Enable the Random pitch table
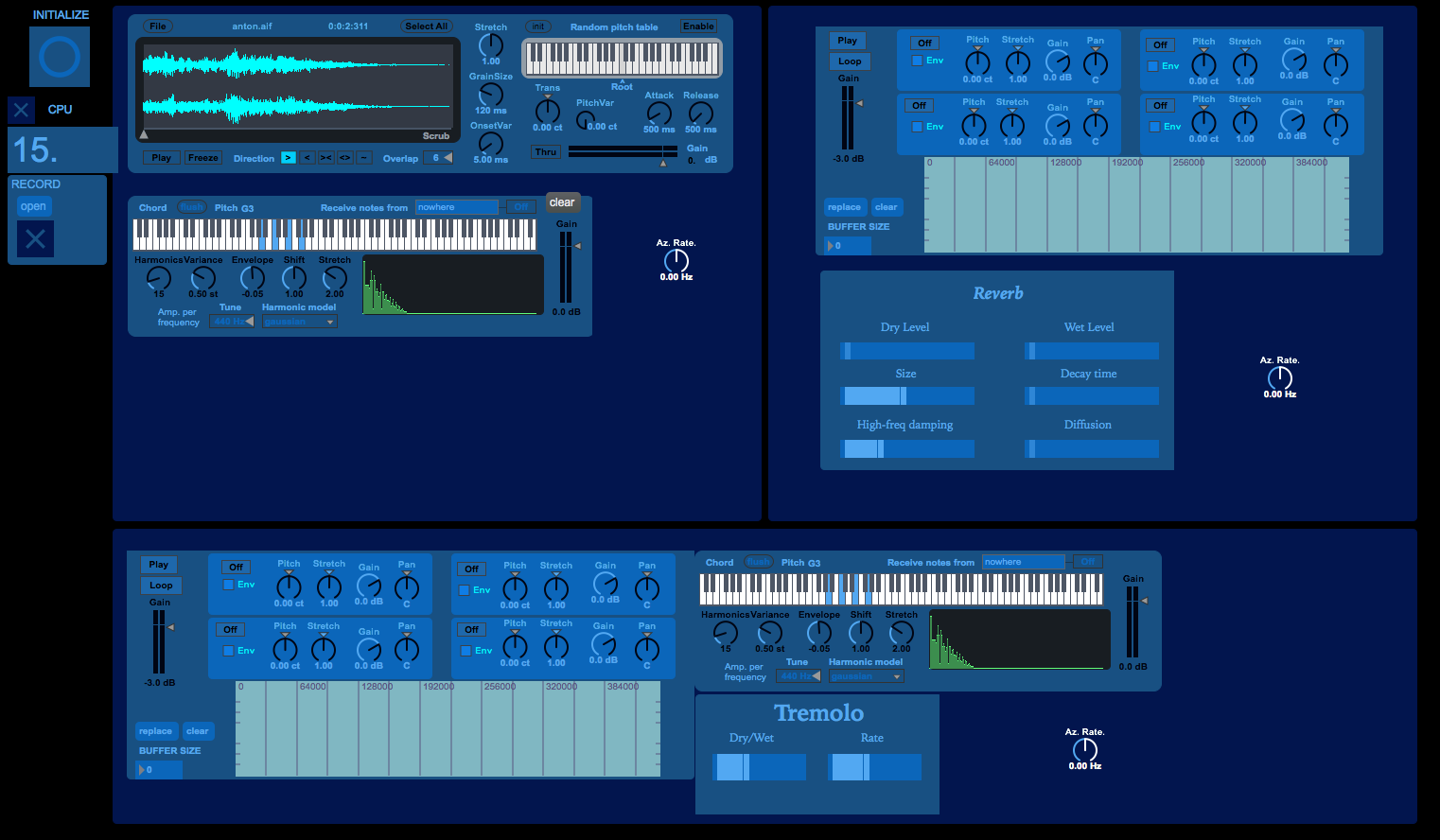1440x840 pixels. point(697,26)
